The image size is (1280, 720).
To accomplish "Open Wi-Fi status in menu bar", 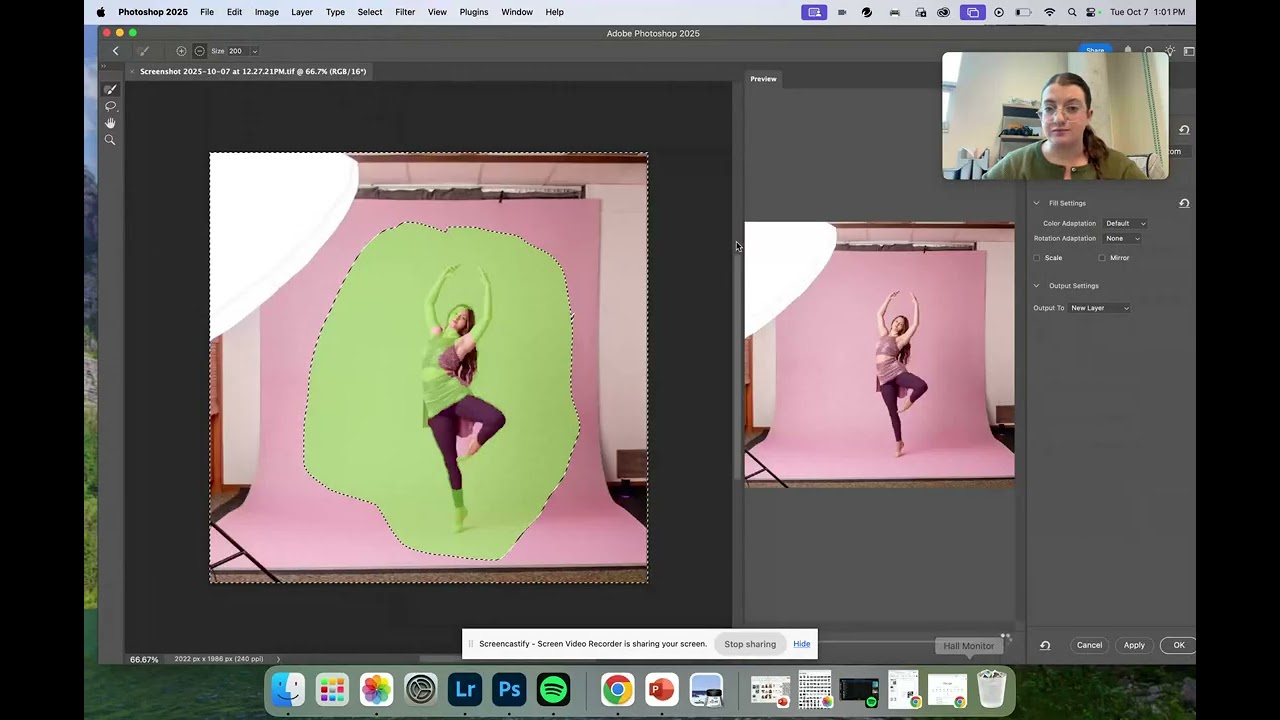I will click(1049, 12).
